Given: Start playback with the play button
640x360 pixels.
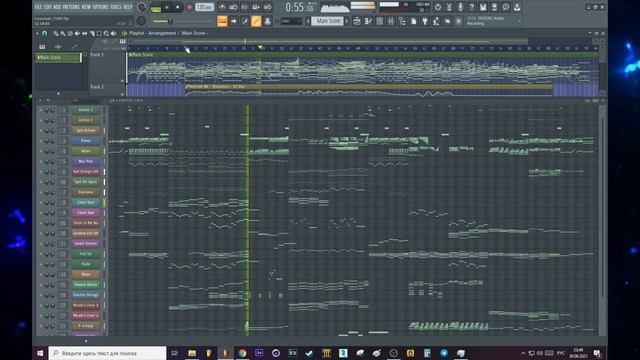Looking at the screenshot, I should click(167, 7).
